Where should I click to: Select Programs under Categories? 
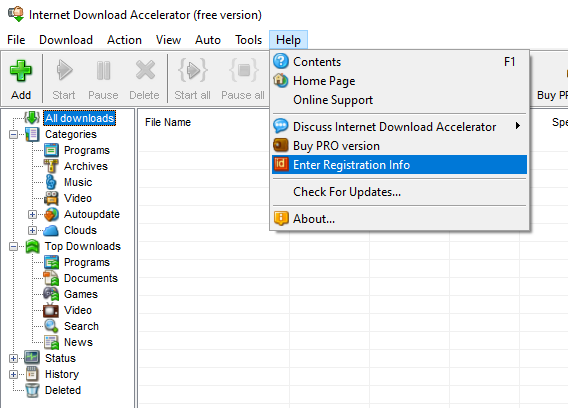[87, 150]
